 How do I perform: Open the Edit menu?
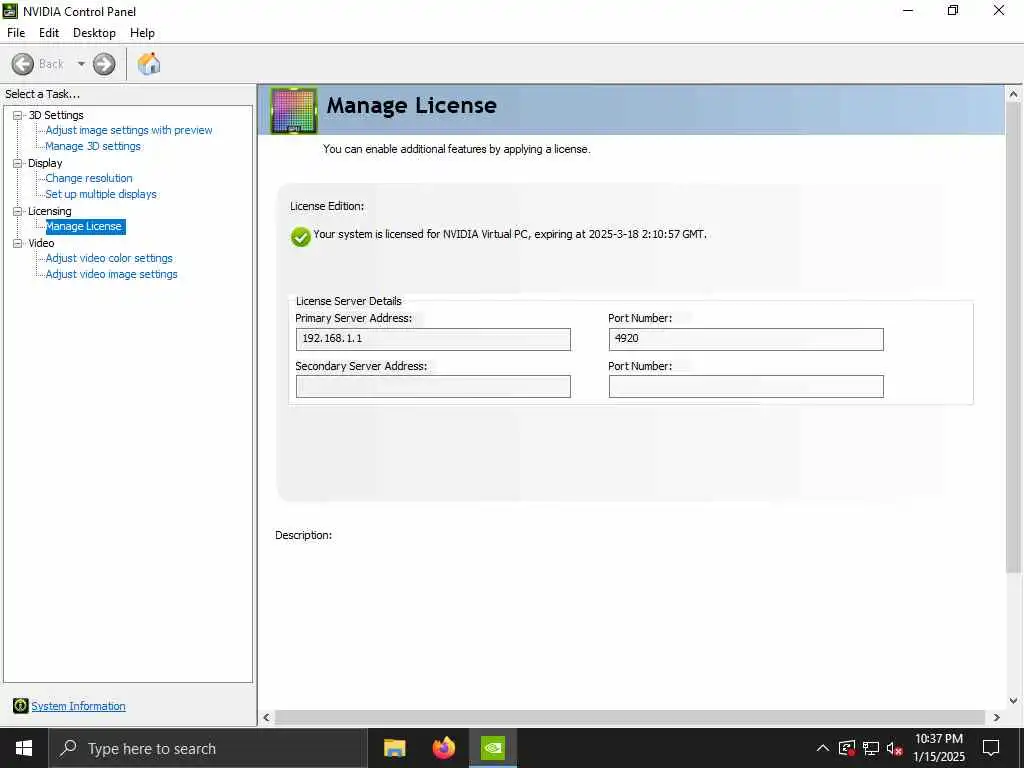49,33
